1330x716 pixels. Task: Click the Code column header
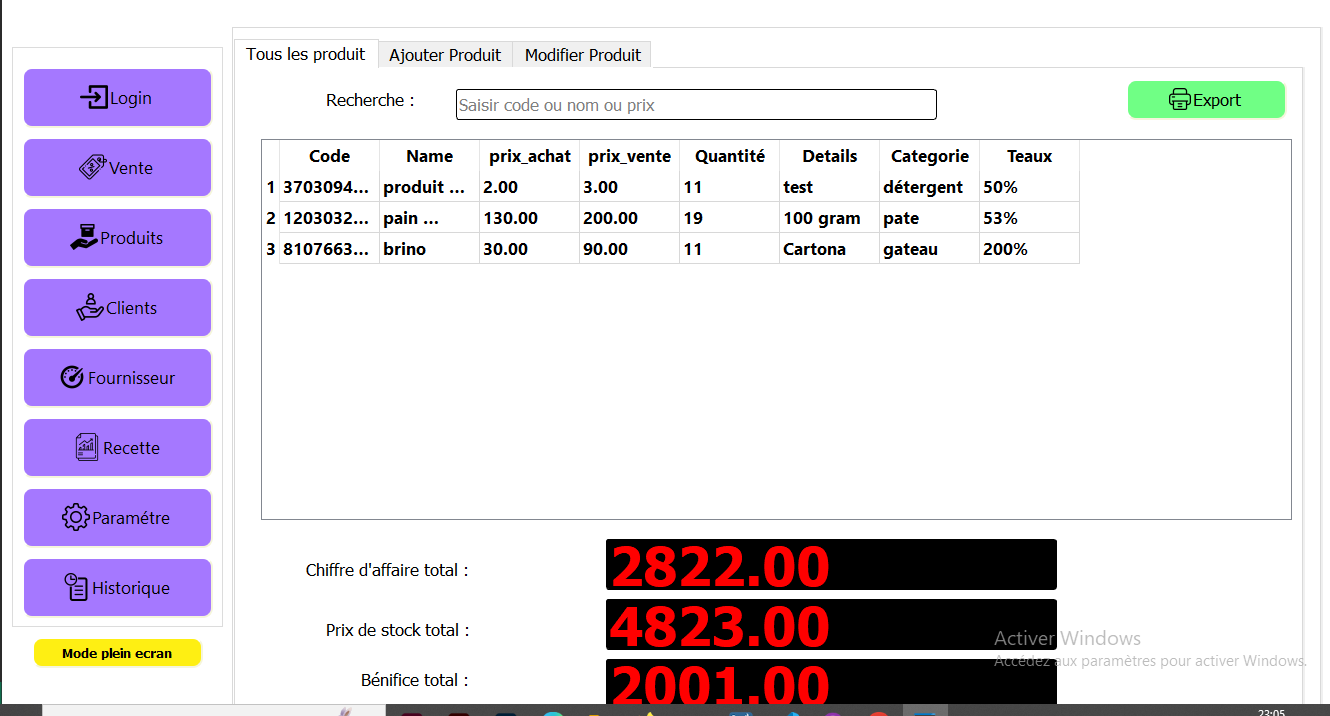[329, 156]
